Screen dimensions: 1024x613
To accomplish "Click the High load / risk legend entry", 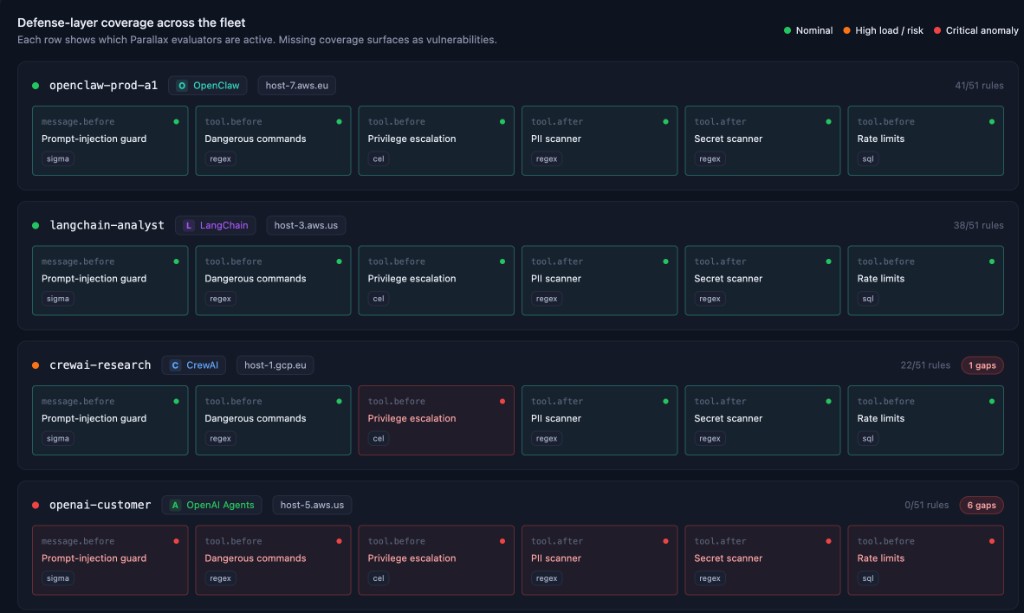I will (x=883, y=31).
